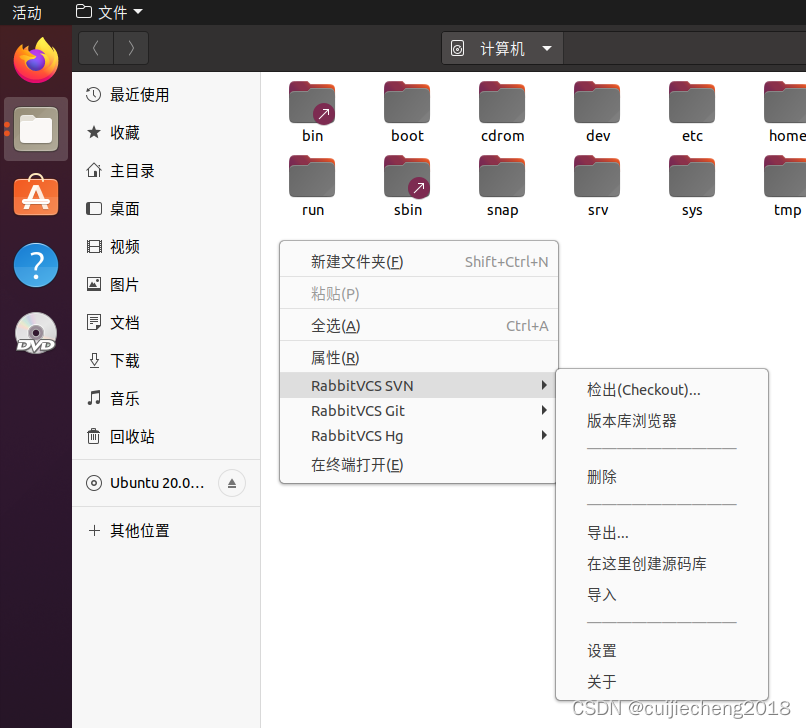Screen dimensions: 806x728
Task: Go forward with the right arrow button
Action: [131, 48]
